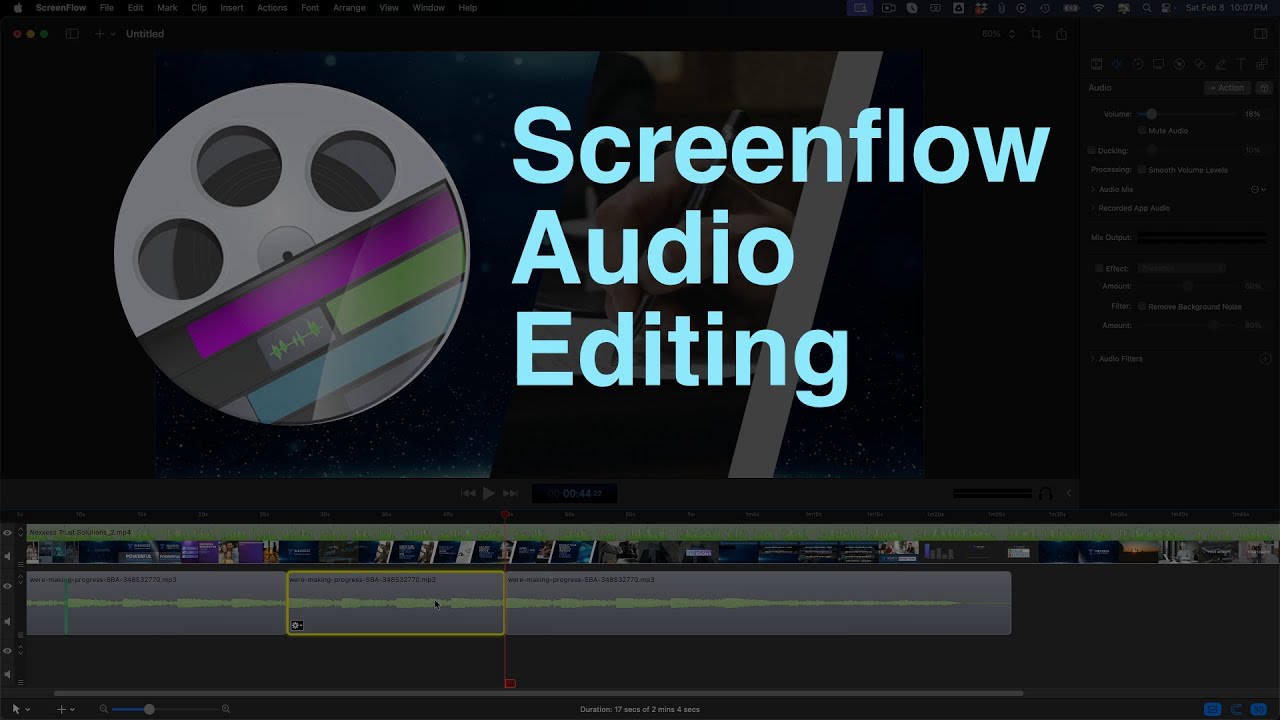The width and height of the screenshot is (1280, 720).
Task: Open the canvas zoom percentage stepper
Action: click(1011, 34)
